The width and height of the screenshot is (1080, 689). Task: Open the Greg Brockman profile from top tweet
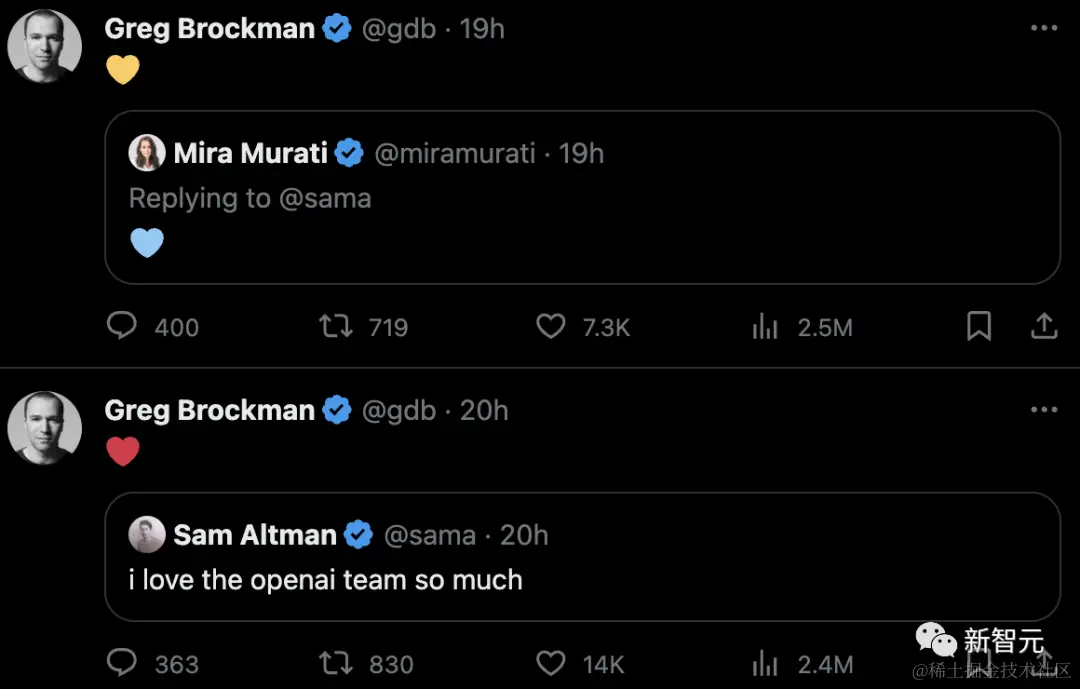point(209,28)
